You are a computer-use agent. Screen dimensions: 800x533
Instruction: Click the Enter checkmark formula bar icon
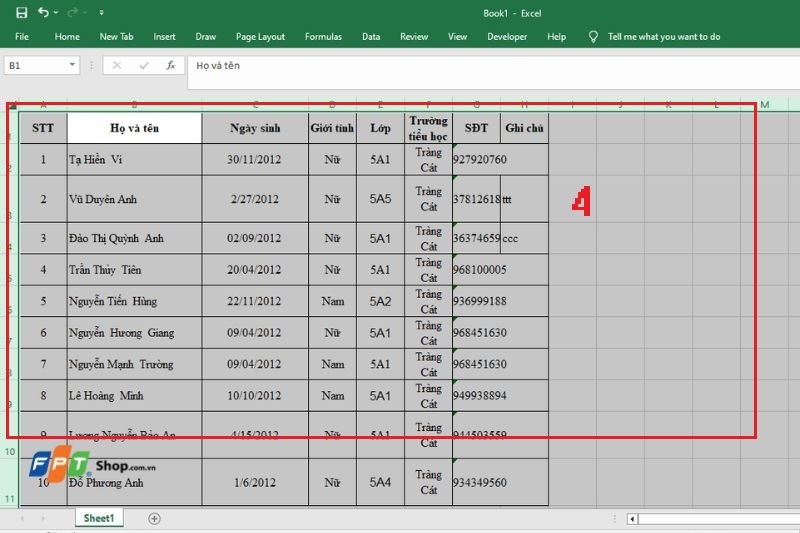click(144, 65)
